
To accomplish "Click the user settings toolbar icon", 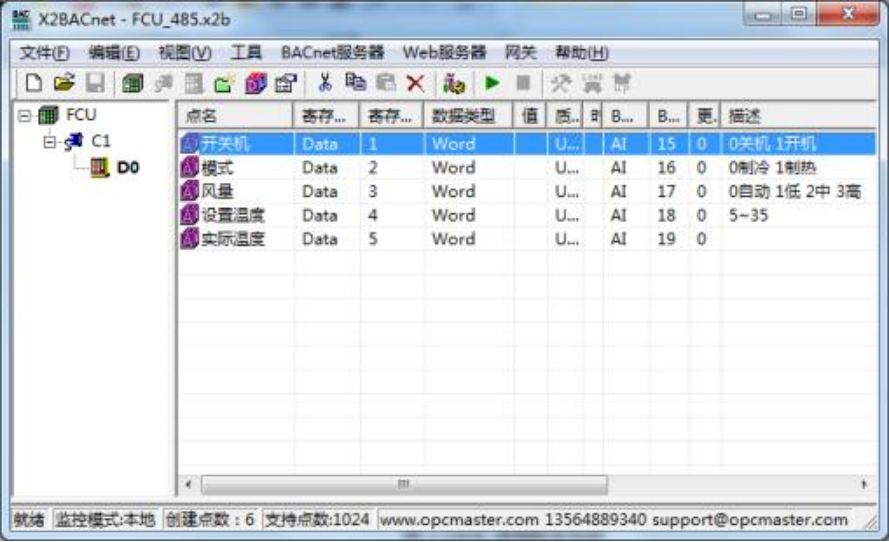I will click(454, 83).
